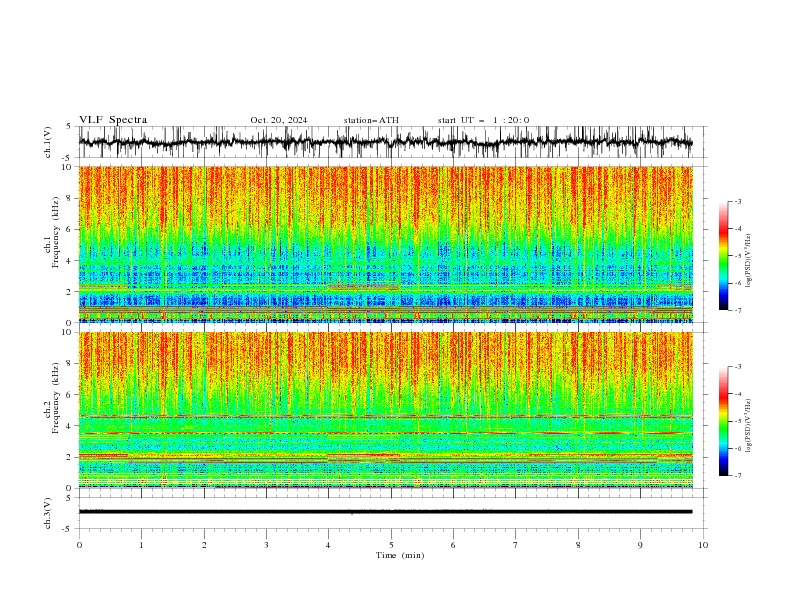Click the "ch.2 Frequency (kHz)" axis label
The width and height of the screenshot is (792, 612).
point(51,398)
